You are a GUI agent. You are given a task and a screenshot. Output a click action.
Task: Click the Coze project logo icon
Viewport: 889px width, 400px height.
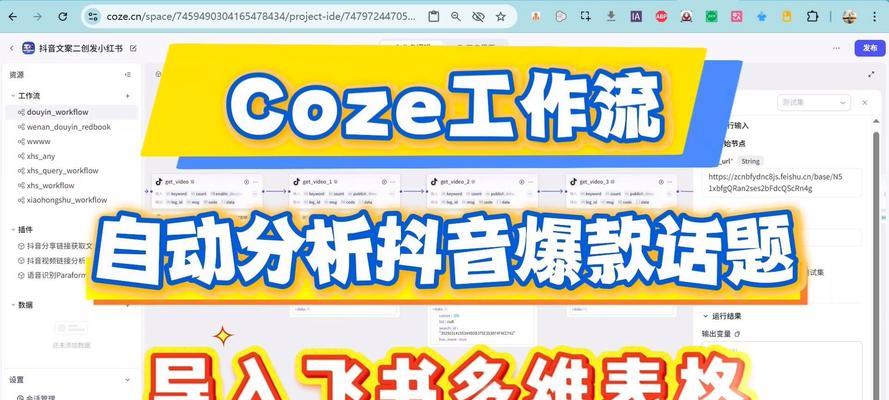pyautogui.click(x=28, y=48)
